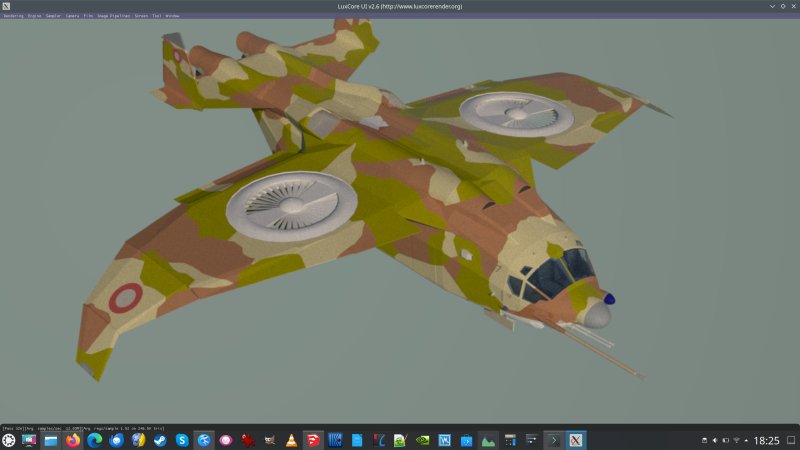
Task: Switch to the terminal taskbar entry
Action: [554, 440]
